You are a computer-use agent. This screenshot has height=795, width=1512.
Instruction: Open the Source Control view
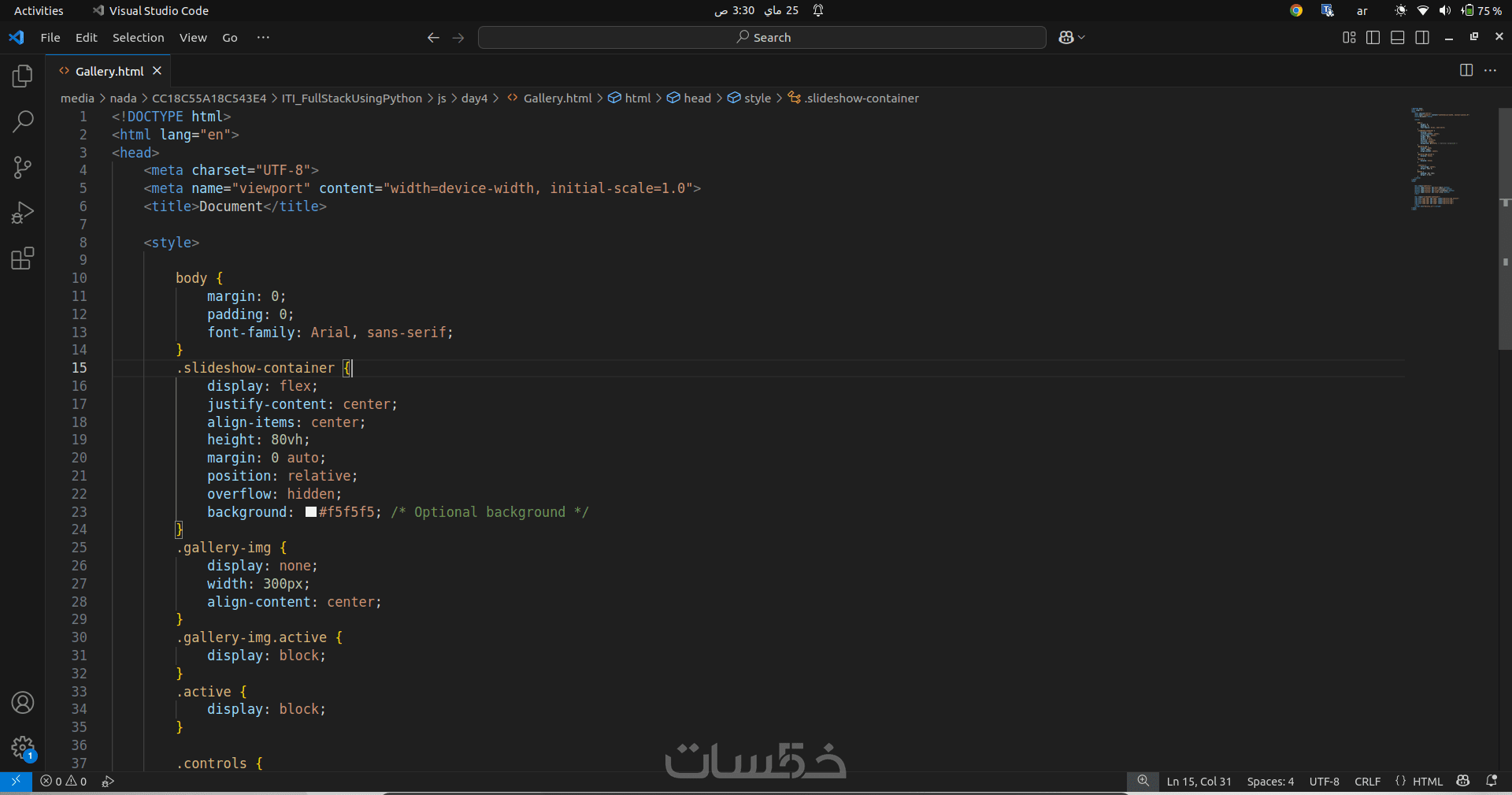click(x=23, y=167)
